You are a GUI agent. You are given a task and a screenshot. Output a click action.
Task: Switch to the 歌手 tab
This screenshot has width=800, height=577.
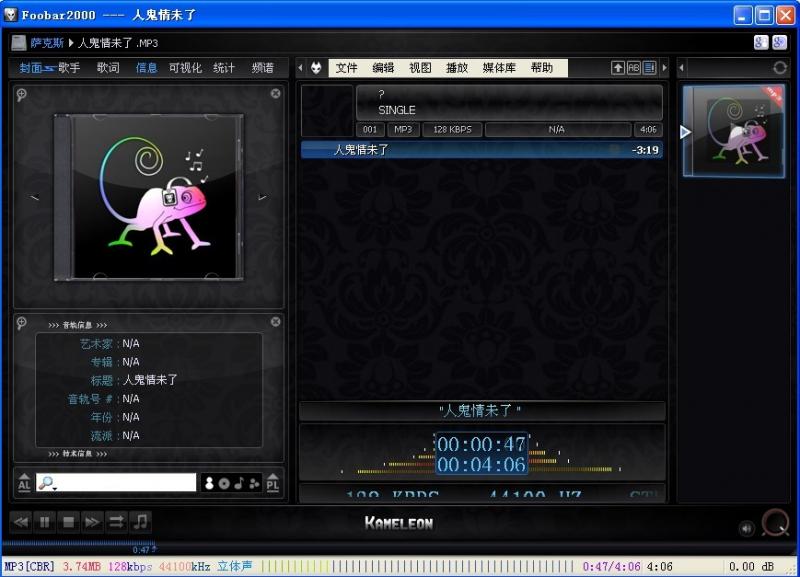pos(69,68)
